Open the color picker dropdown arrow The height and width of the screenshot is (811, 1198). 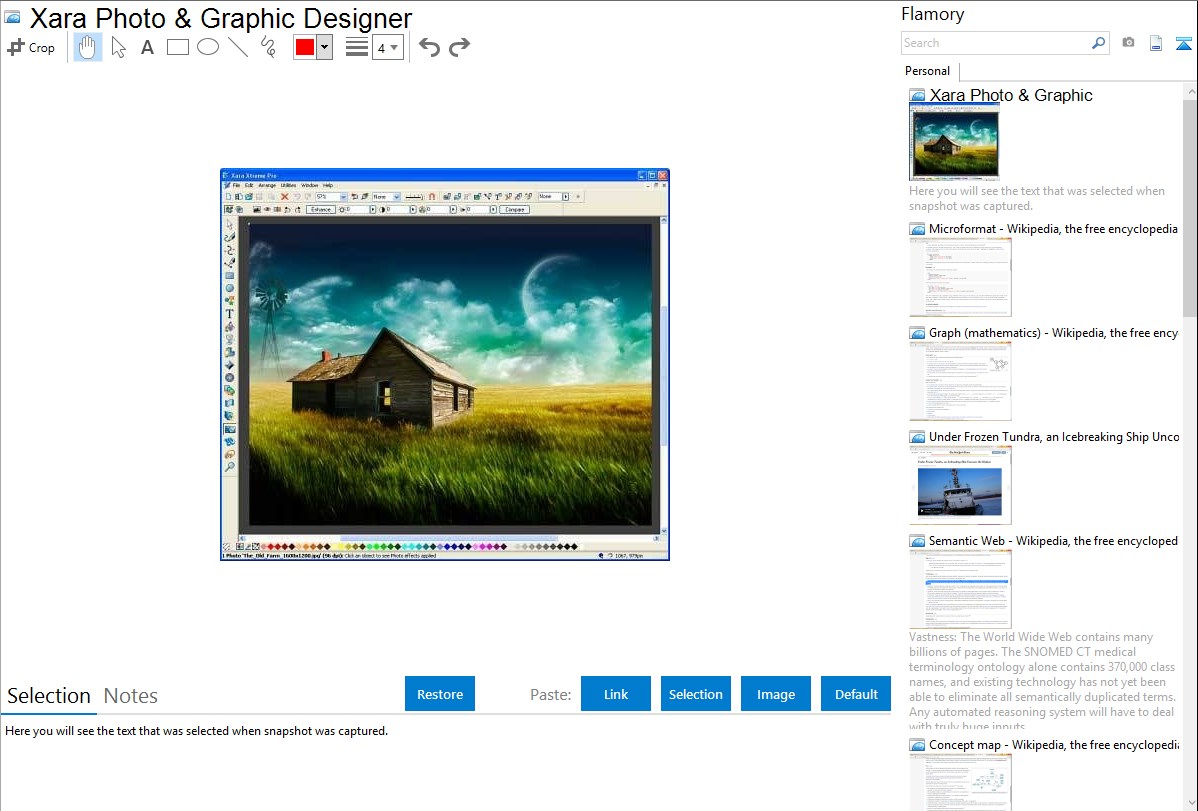tap(325, 47)
